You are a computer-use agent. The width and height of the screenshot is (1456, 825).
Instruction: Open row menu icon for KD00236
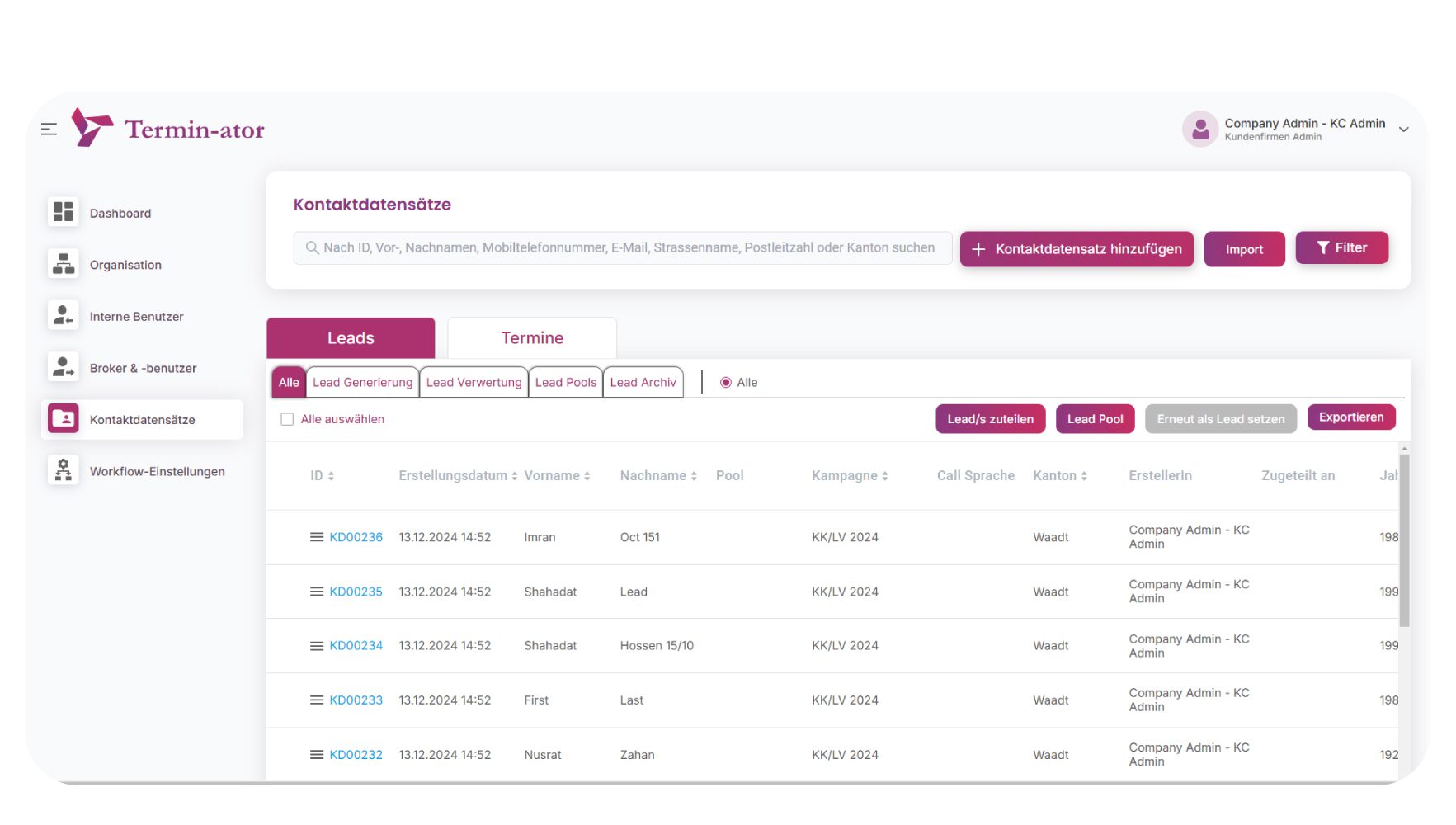tap(317, 537)
